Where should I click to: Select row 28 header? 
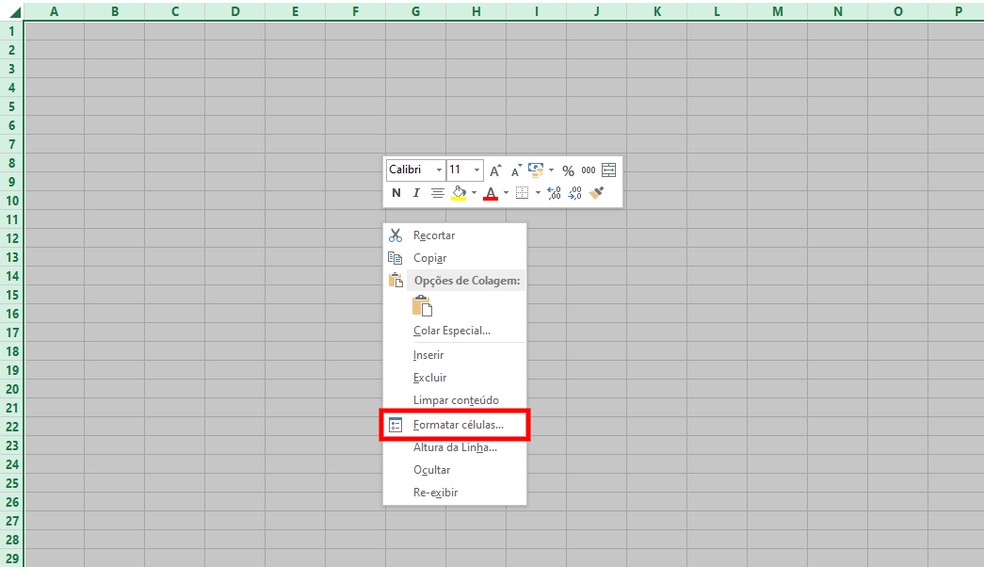point(11,539)
